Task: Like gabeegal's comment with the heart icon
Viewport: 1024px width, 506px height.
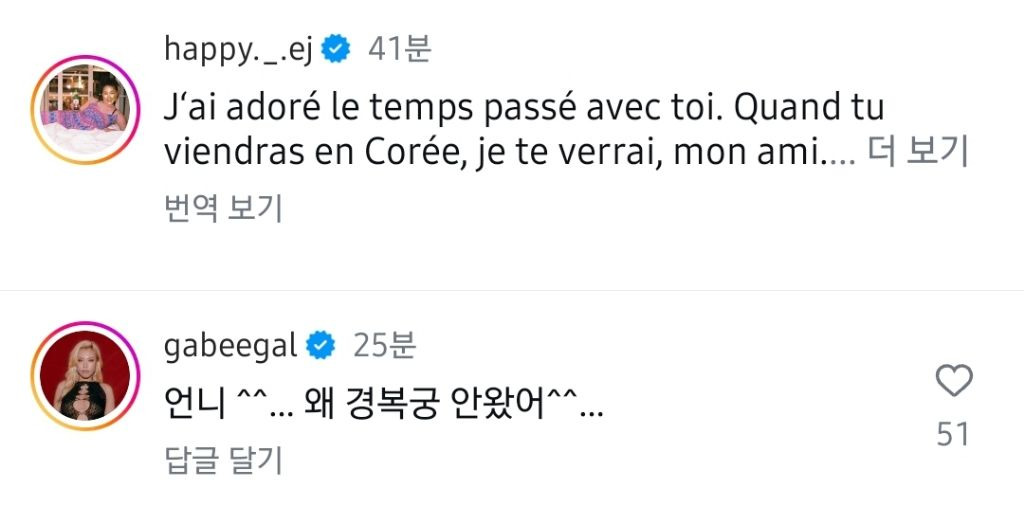Action: click(x=953, y=382)
